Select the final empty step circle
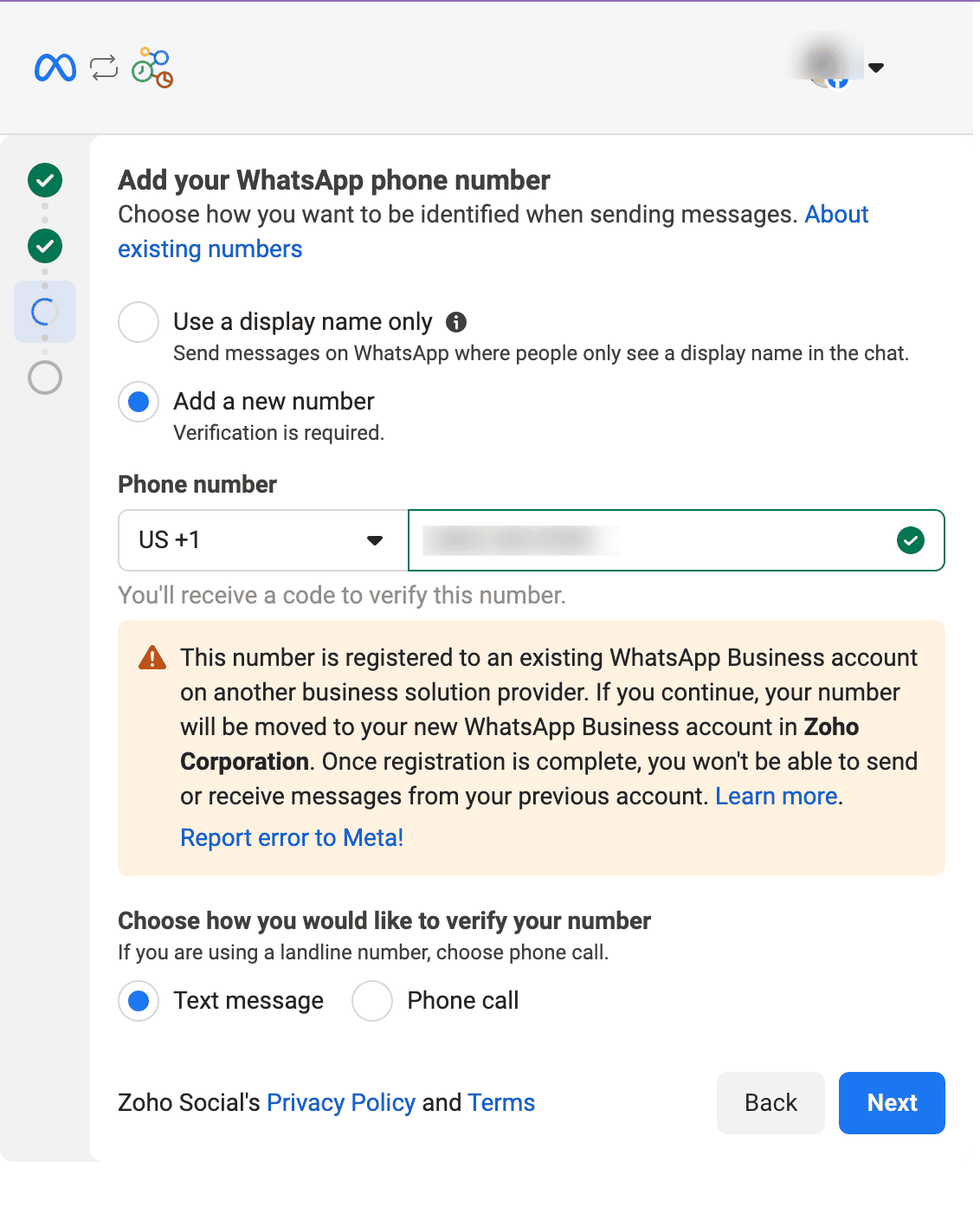 pos(45,378)
